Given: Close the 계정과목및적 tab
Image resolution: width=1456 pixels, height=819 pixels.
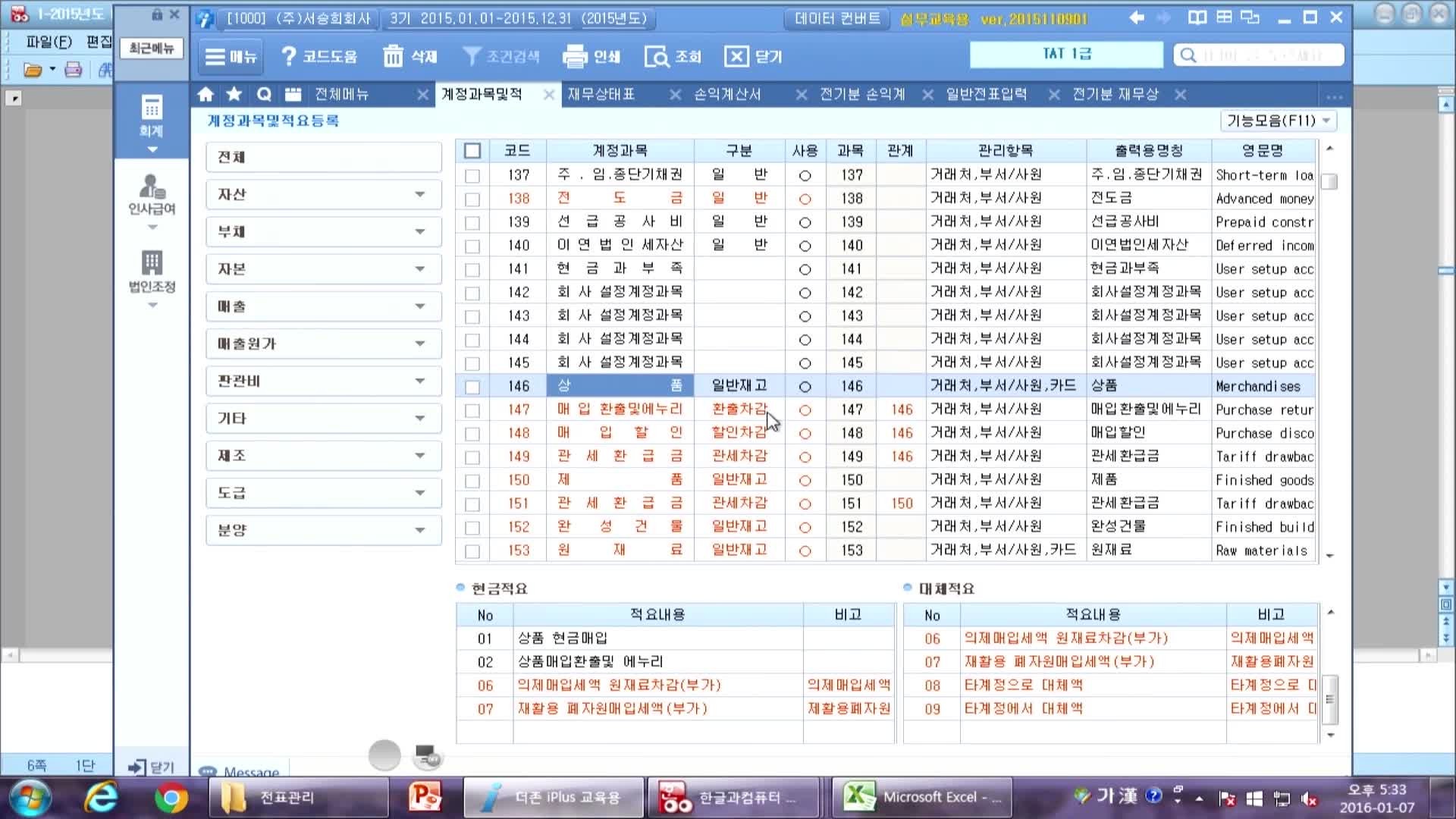Looking at the screenshot, I should 549,95.
